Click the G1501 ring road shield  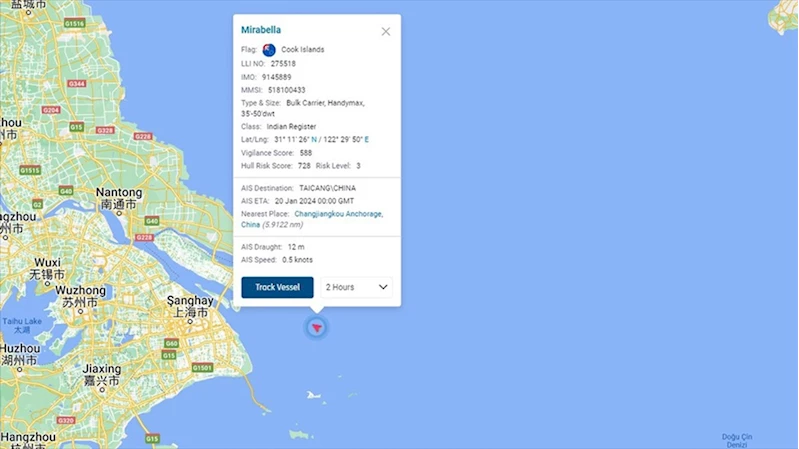(x=202, y=368)
